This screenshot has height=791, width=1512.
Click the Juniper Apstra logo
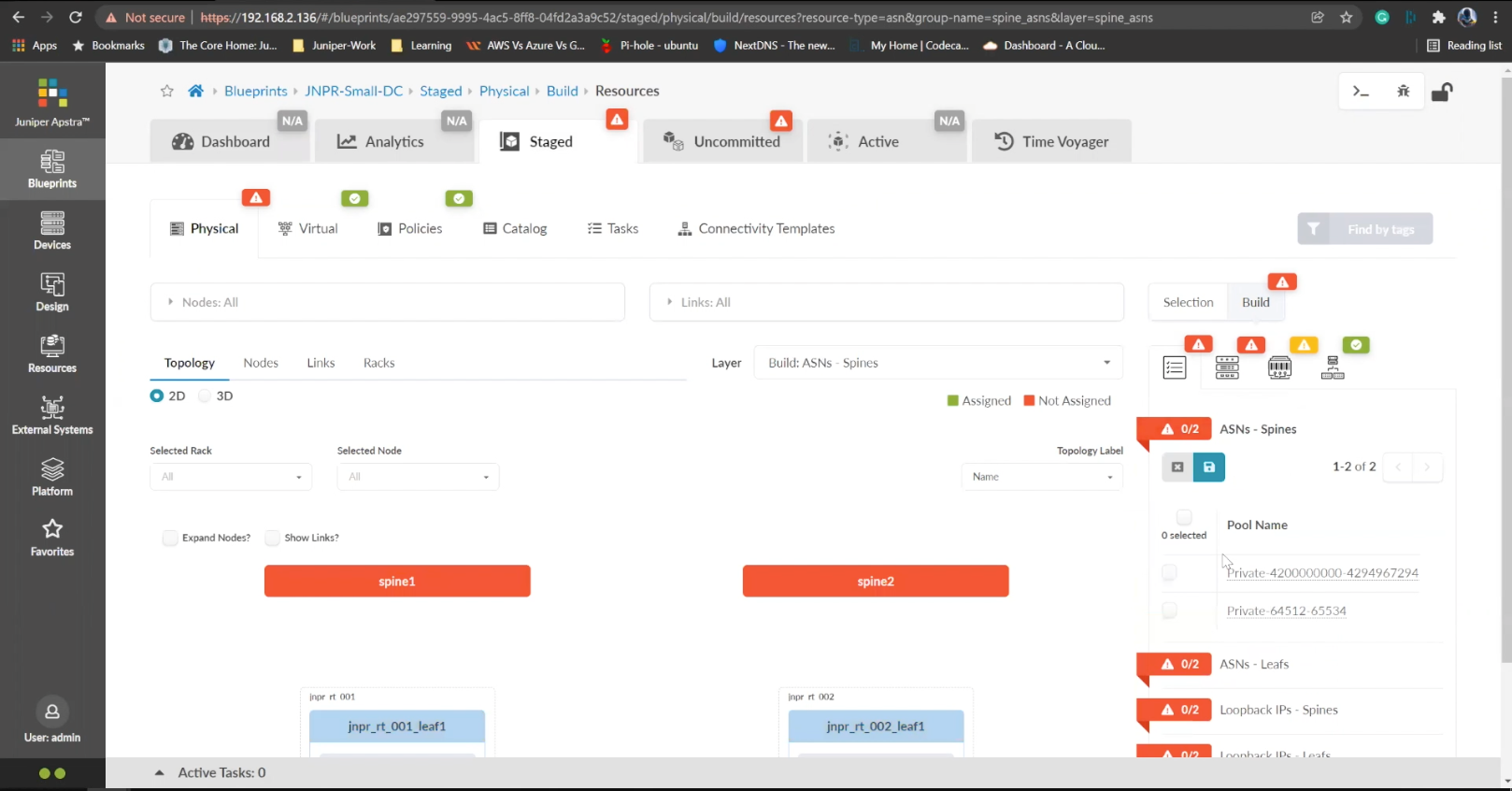coord(52,101)
